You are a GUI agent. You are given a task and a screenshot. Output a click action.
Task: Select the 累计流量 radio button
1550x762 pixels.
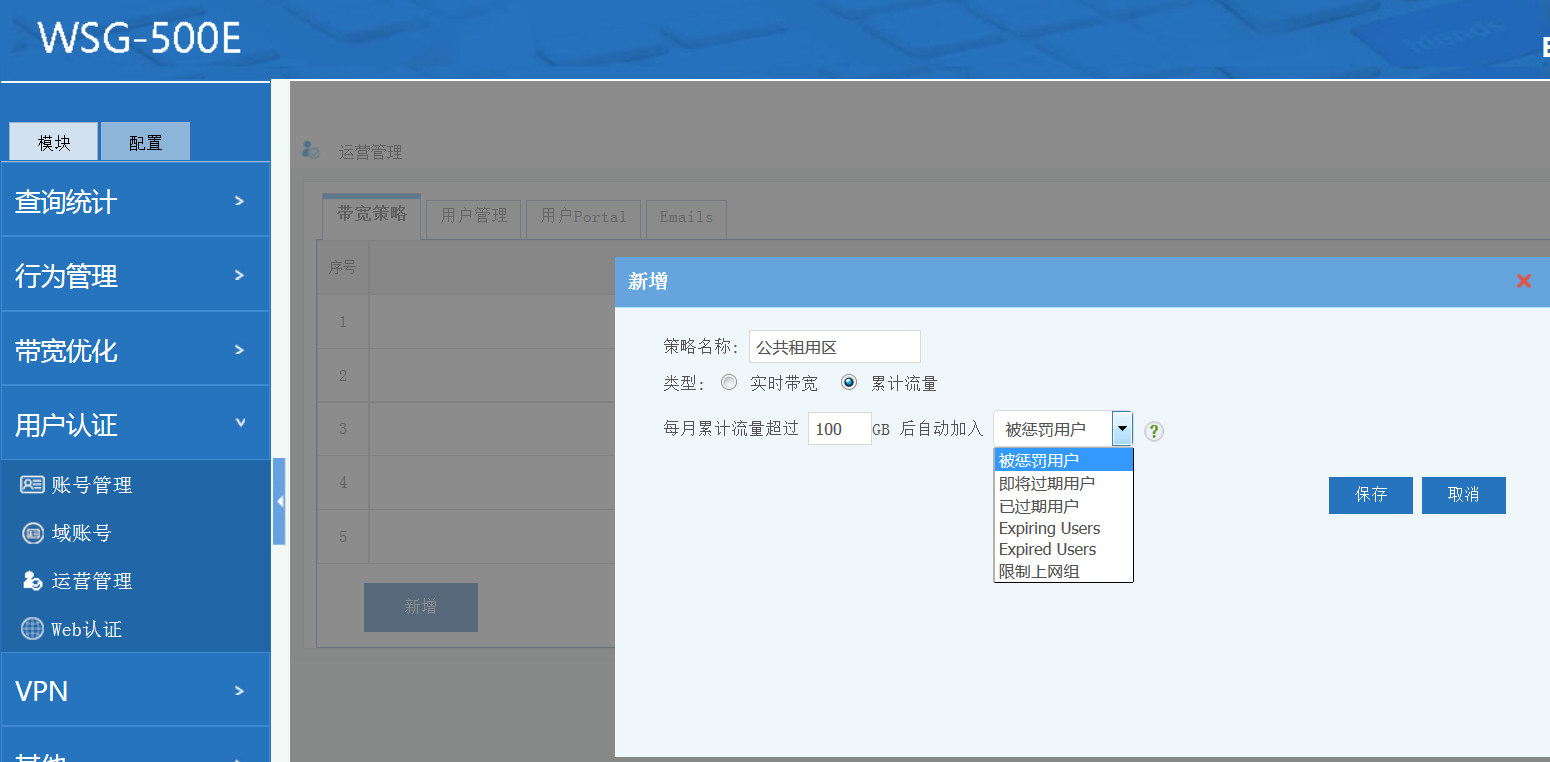tap(849, 383)
